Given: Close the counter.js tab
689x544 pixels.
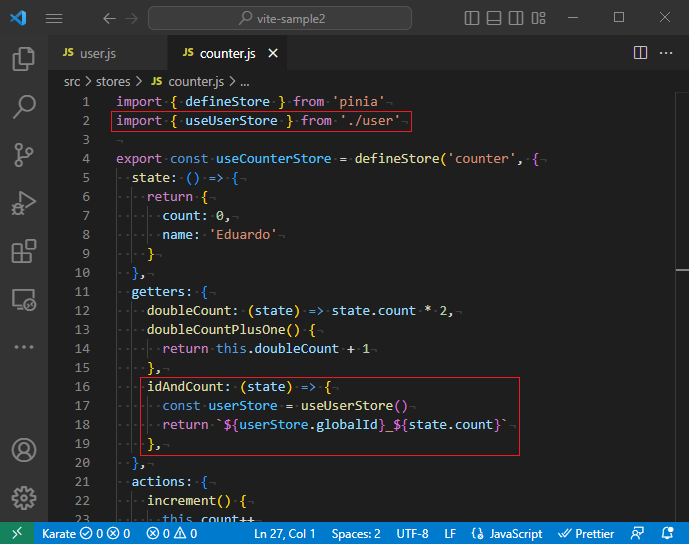Looking at the screenshot, I should pos(273,53).
